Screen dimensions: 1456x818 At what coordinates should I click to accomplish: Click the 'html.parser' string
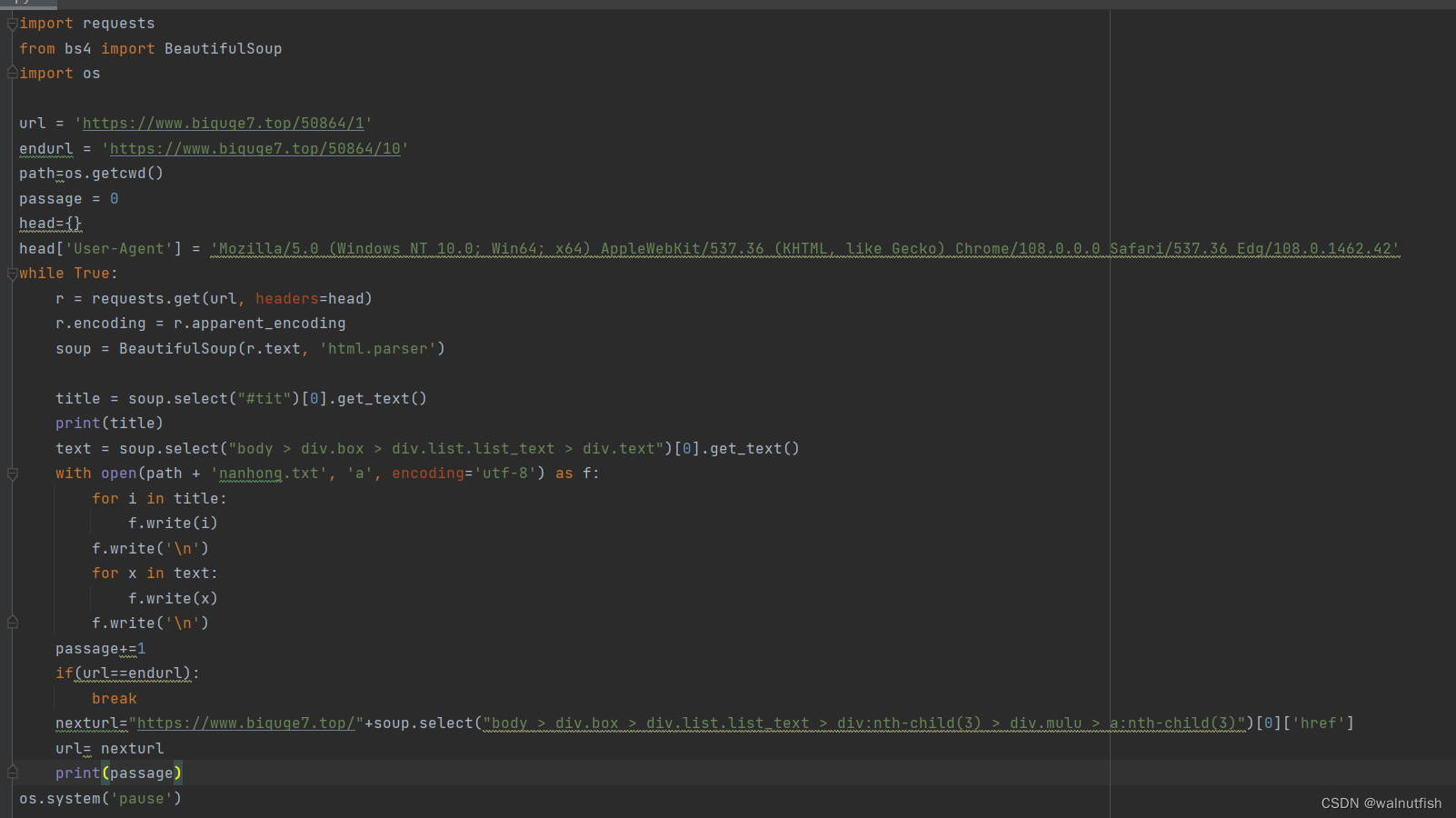click(x=378, y=349)
